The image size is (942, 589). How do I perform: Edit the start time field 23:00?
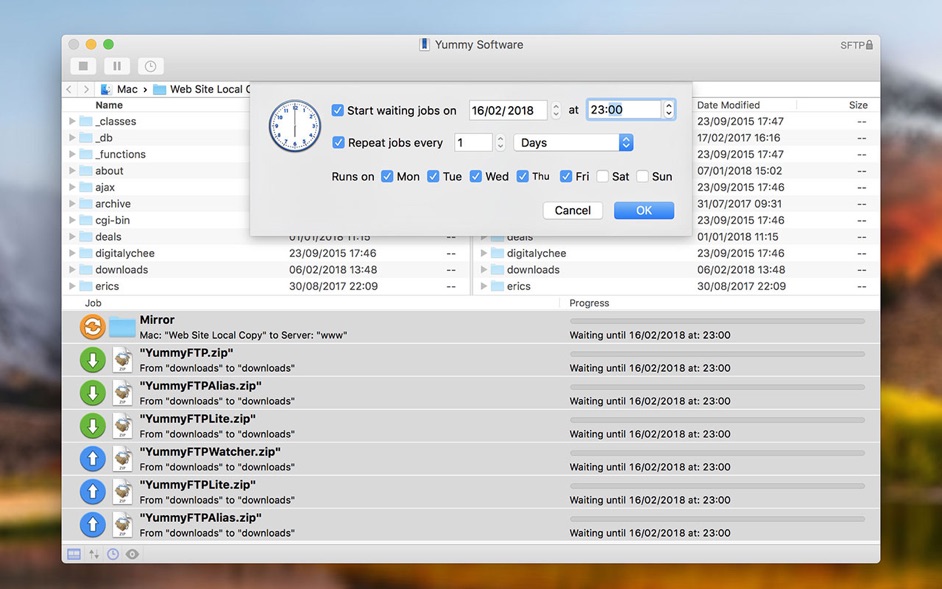pyautogui.click(x=624, y=109)
